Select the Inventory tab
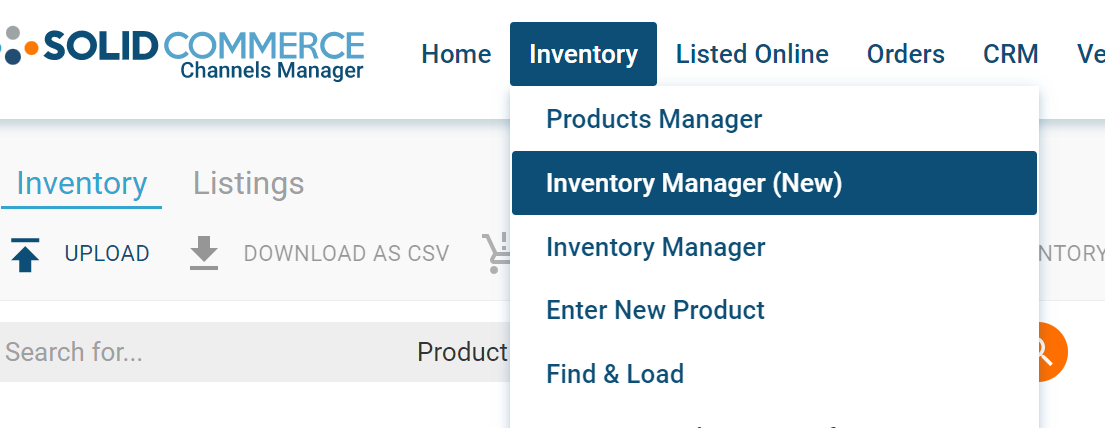Viewport: 1105px width, 428px height. coord(82,185)
